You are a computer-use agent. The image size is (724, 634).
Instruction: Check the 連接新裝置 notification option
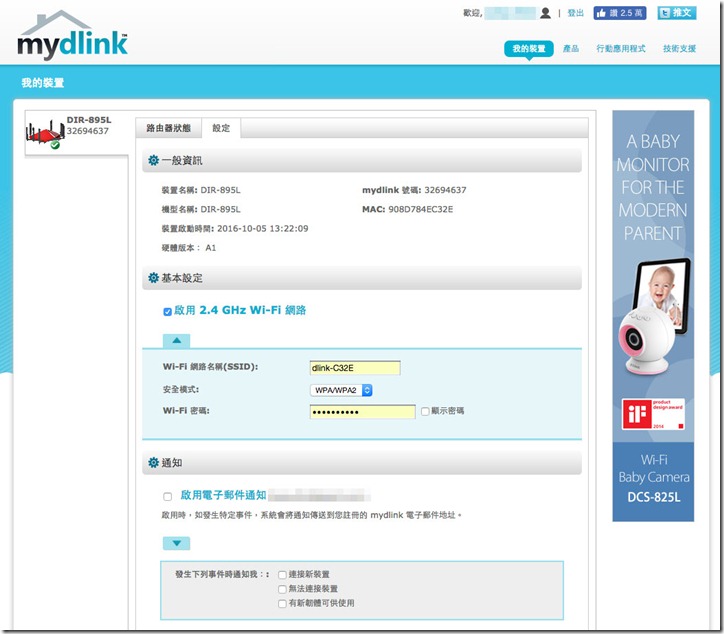coord(282,575)
